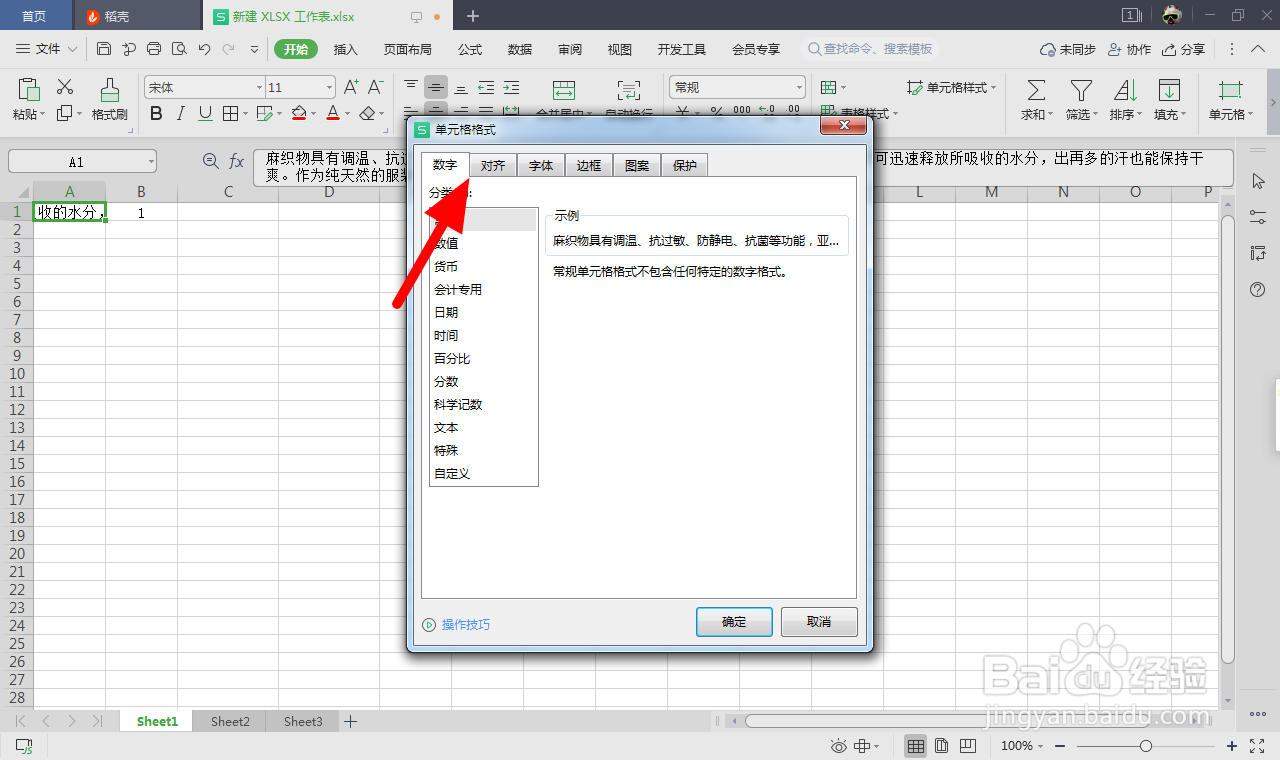1280x760 pixels.
Task: Click the 确定 confirm button
Action: coord(734,621)
